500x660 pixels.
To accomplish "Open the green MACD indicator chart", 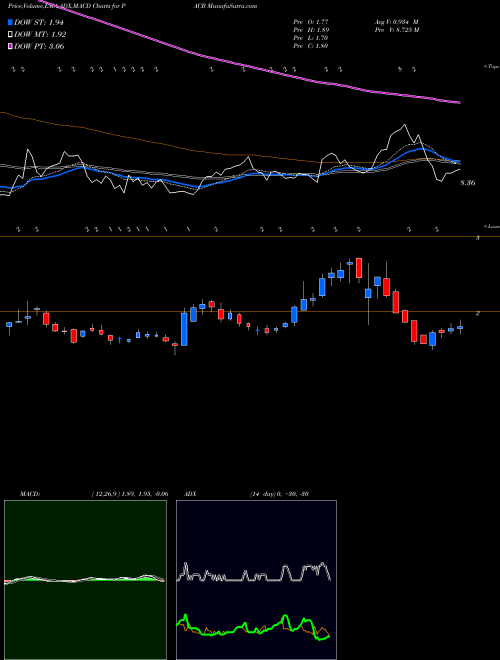I will [85, 580].
